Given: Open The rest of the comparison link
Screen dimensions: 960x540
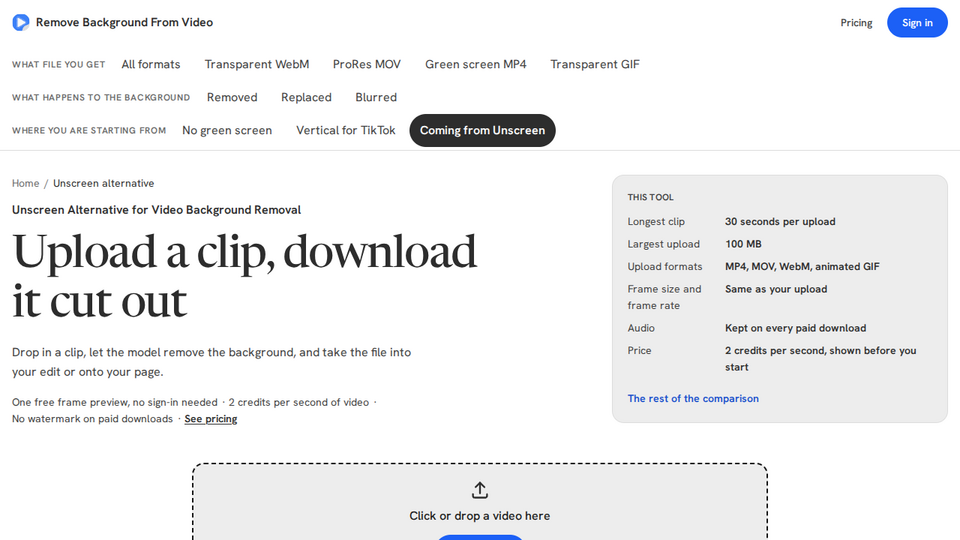Looking at the screenshot, I should coord(693,399).
